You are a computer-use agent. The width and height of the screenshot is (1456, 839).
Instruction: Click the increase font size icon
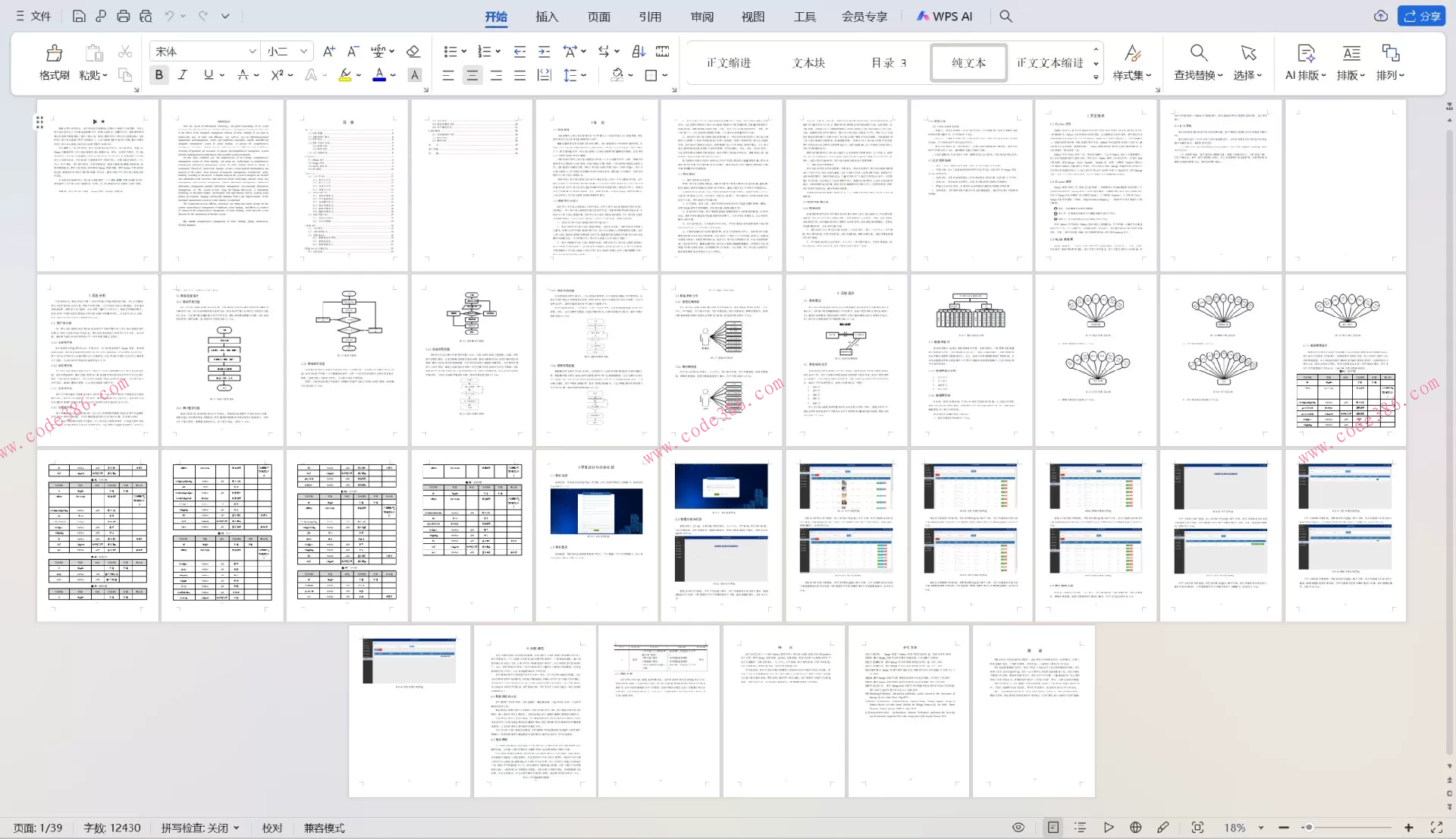(x=328, y=51)
